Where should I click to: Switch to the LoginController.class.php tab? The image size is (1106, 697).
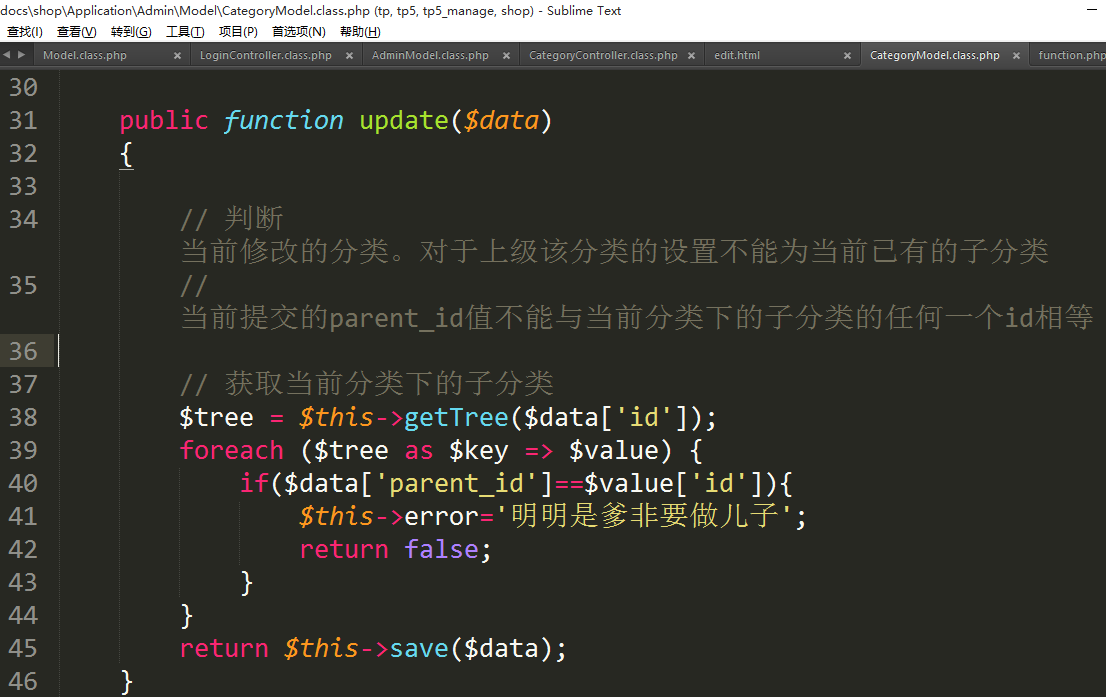point(266,56)
